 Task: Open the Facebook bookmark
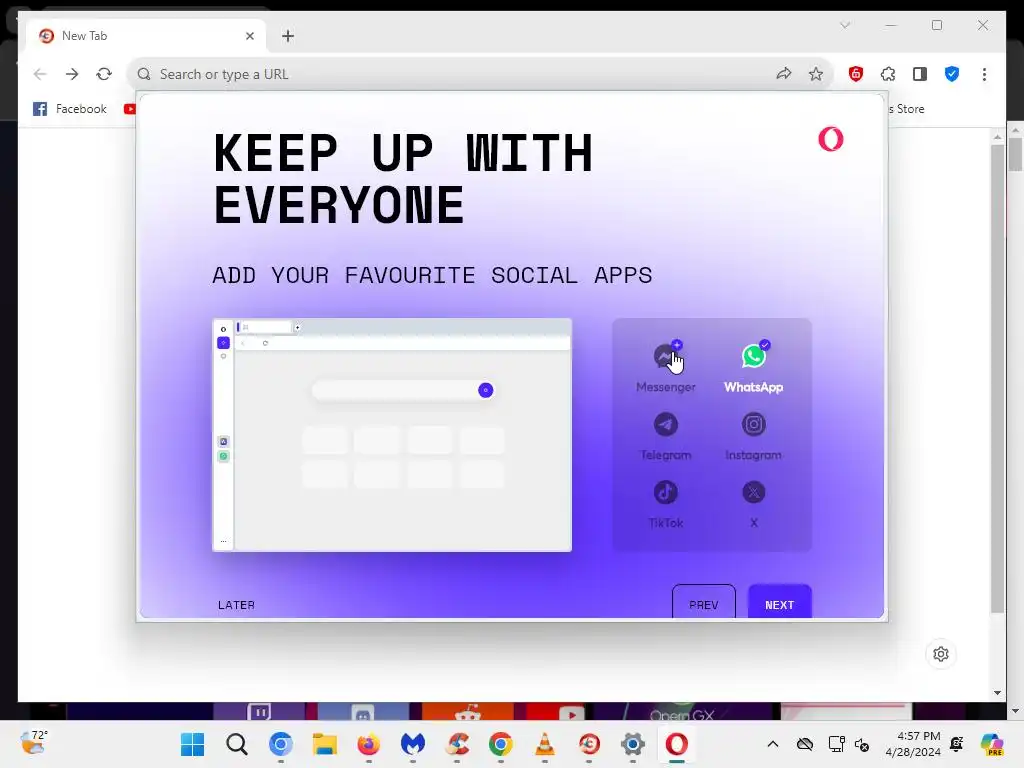click(x=70, y=109)
